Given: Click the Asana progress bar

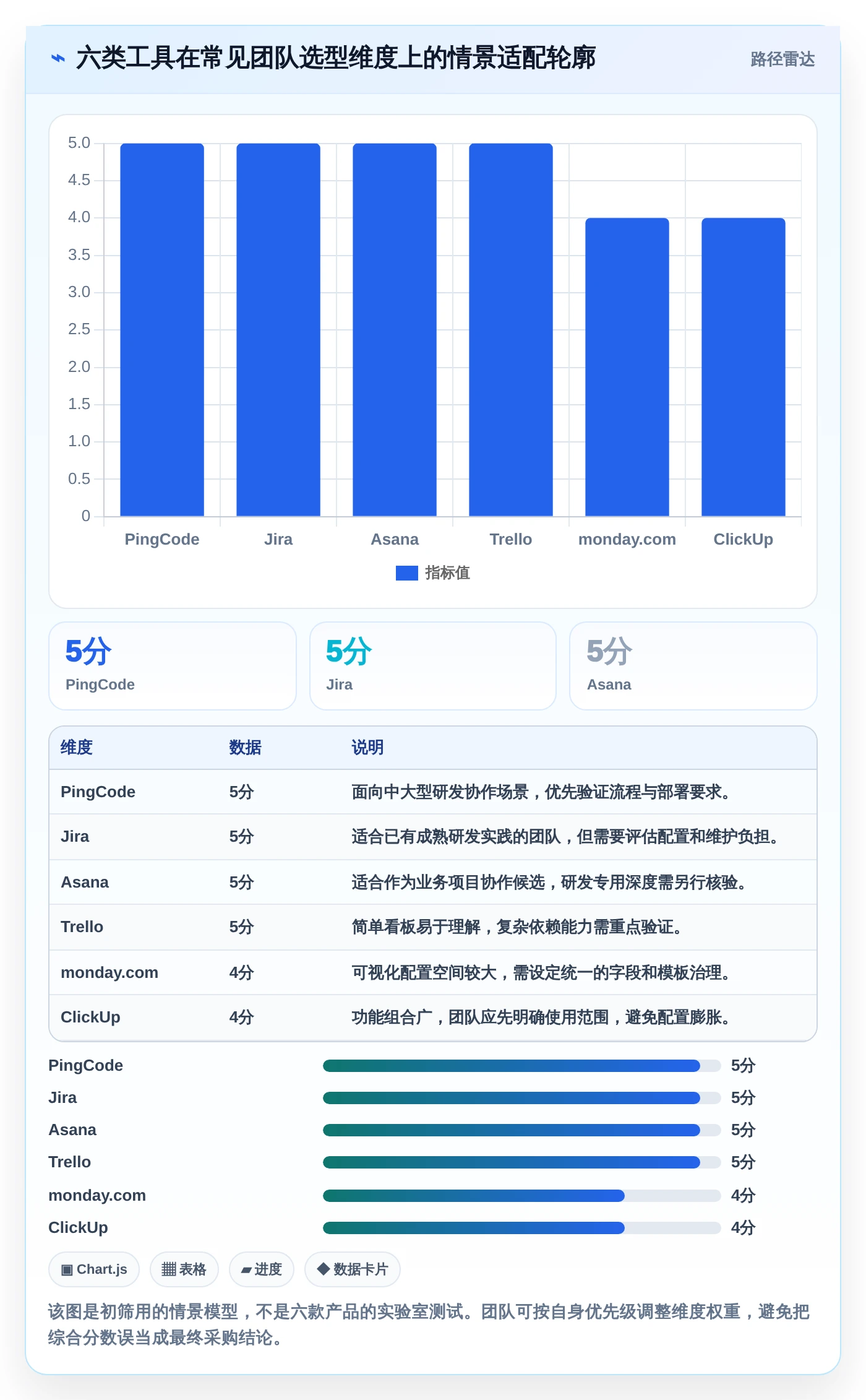Looking at the screenshot, I should (x=522, y=1130).
